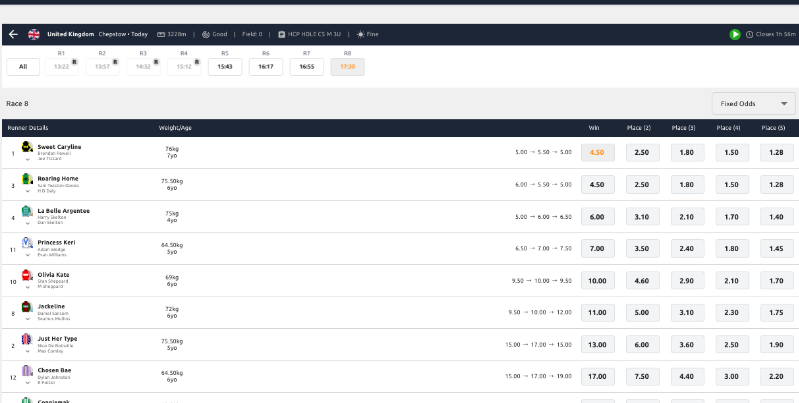Click the United Kingdom flag icon

34,34
